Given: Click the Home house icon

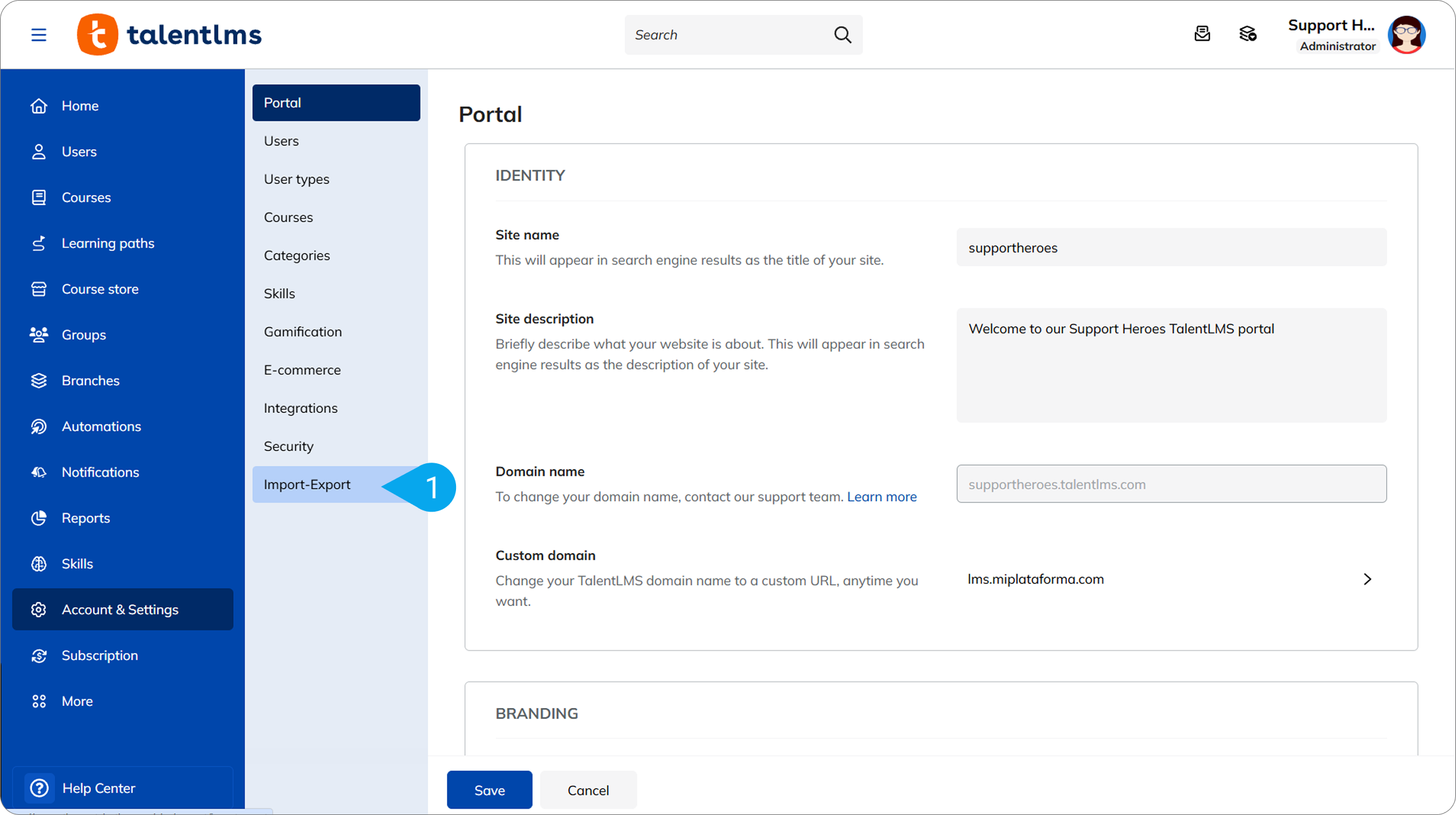Looking at the screenshot, I should pos(39,106).
